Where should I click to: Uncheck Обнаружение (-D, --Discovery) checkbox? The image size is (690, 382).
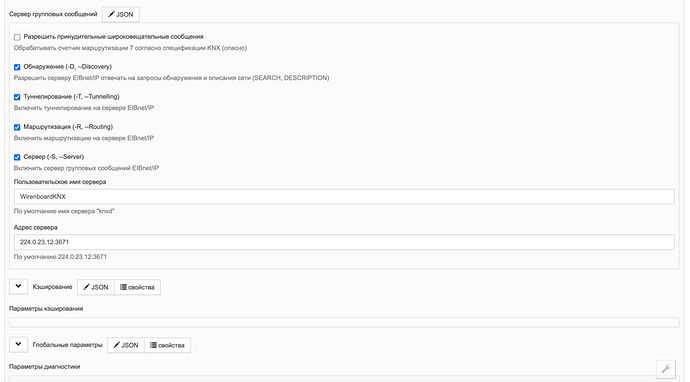click(x=17, y=67)
